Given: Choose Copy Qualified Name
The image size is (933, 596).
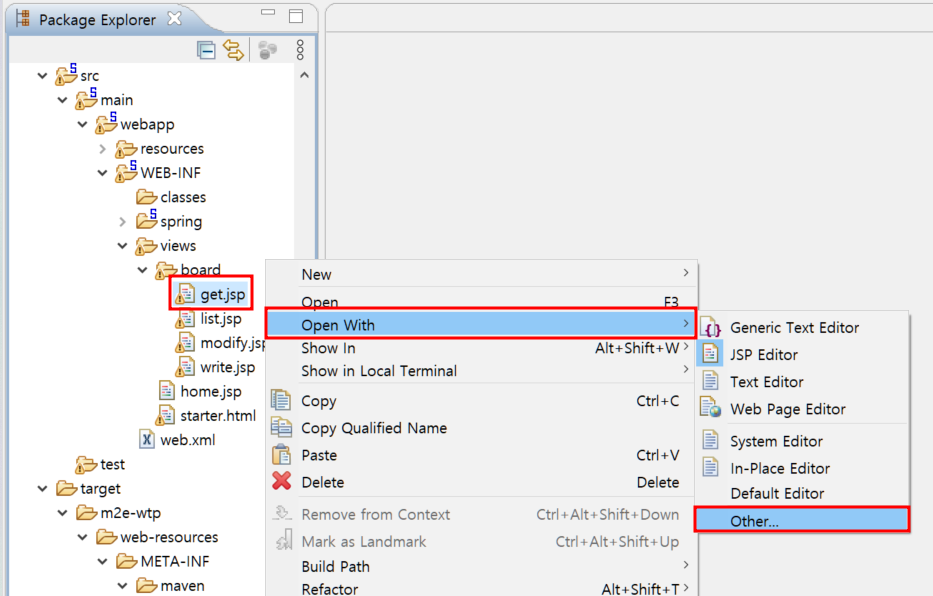Looking at the screenshot, I should pyautogui.click(x=481, y=428).
